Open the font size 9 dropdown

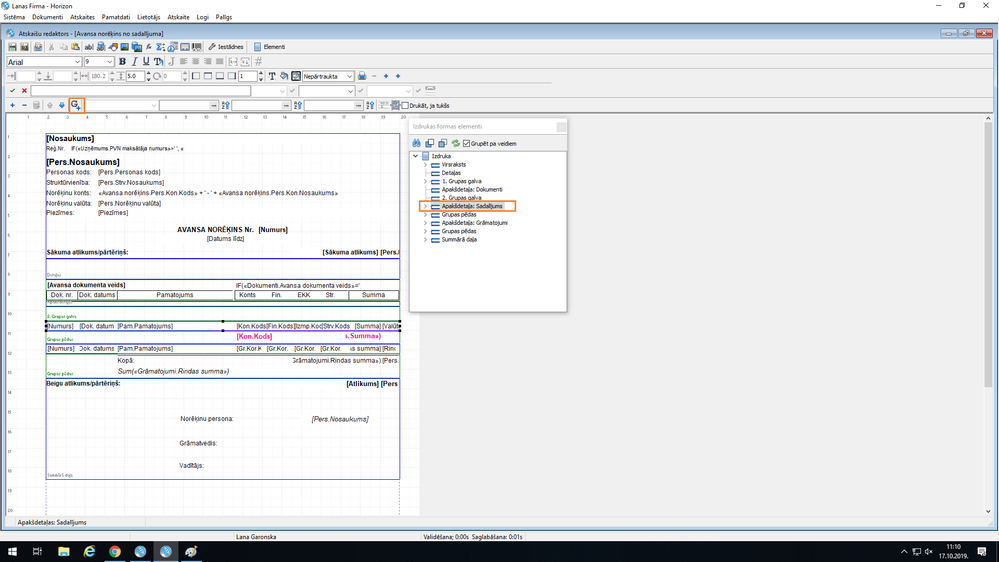[x=110, y=62]
